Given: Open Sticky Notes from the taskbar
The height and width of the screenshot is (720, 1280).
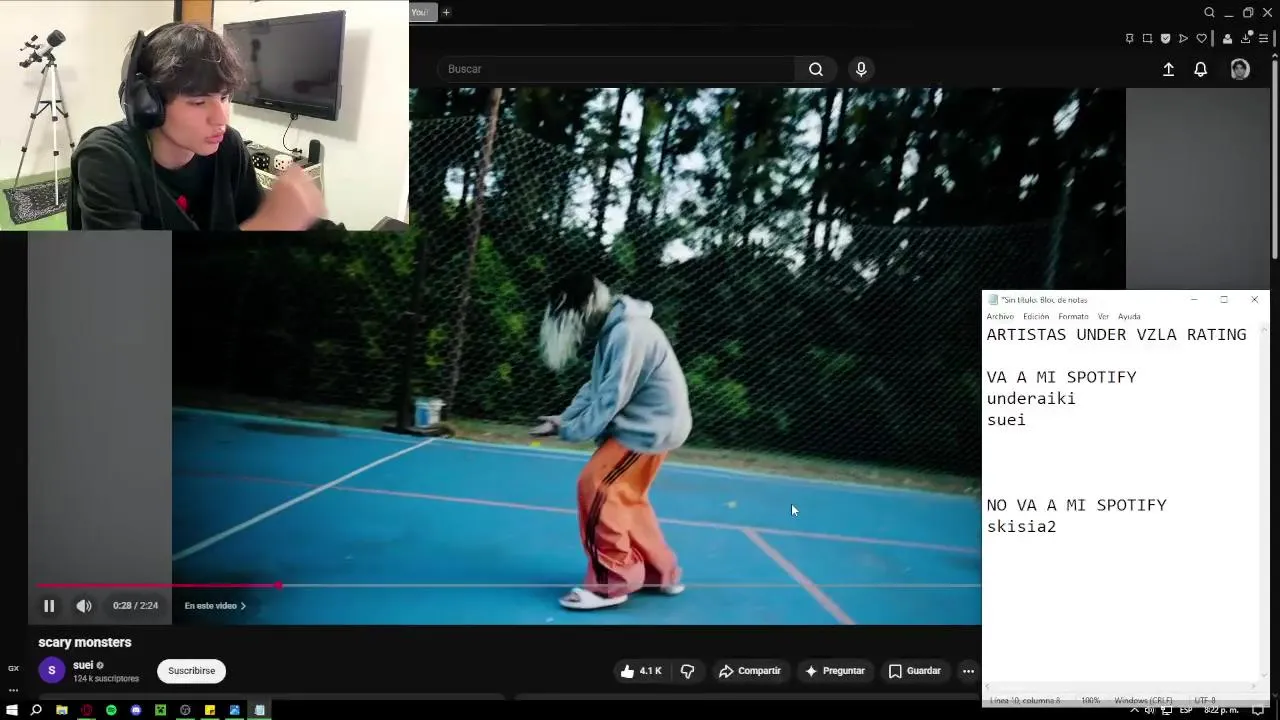Looking at the screenshot, I should point(210,710).
